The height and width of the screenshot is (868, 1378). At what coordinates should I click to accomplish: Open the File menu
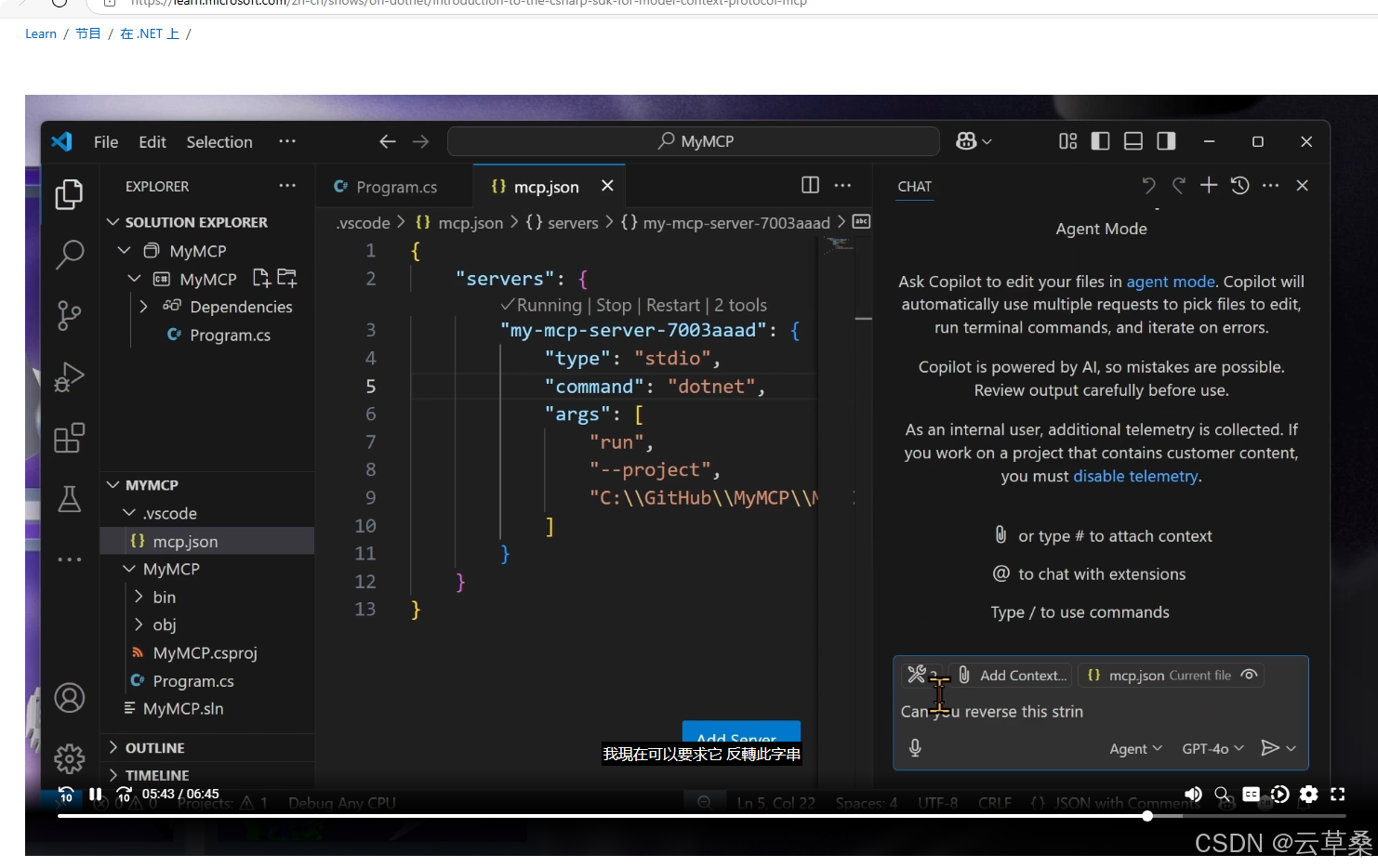[106, 141]
